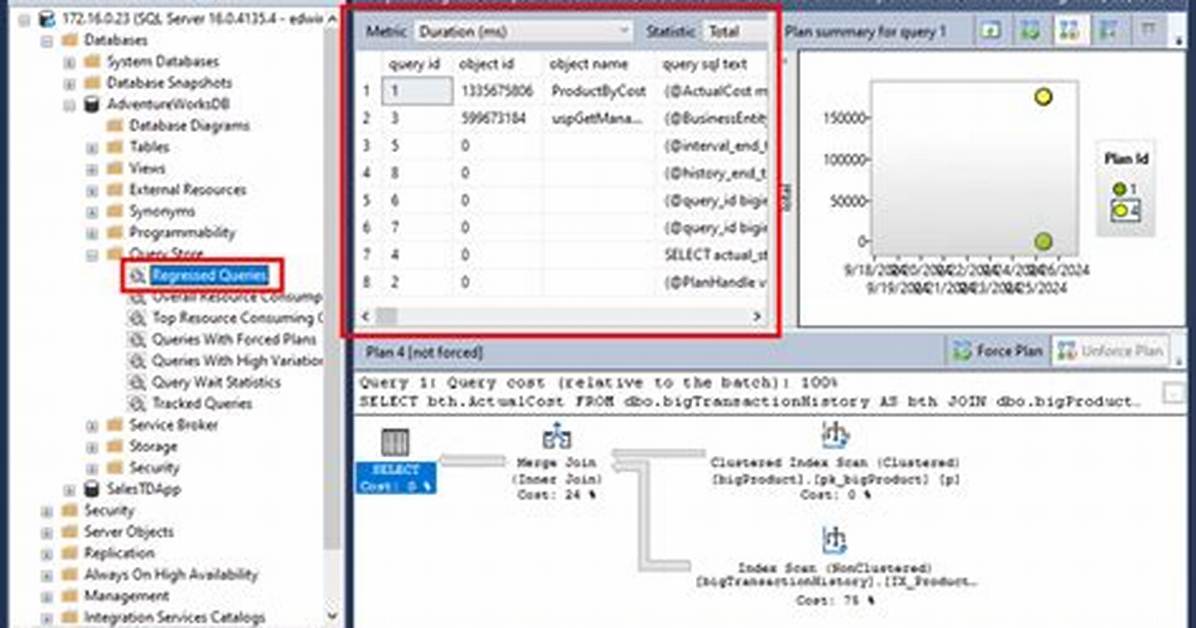Open the Metric dropdown showing Duration (ms)

[x=523, y=31]
